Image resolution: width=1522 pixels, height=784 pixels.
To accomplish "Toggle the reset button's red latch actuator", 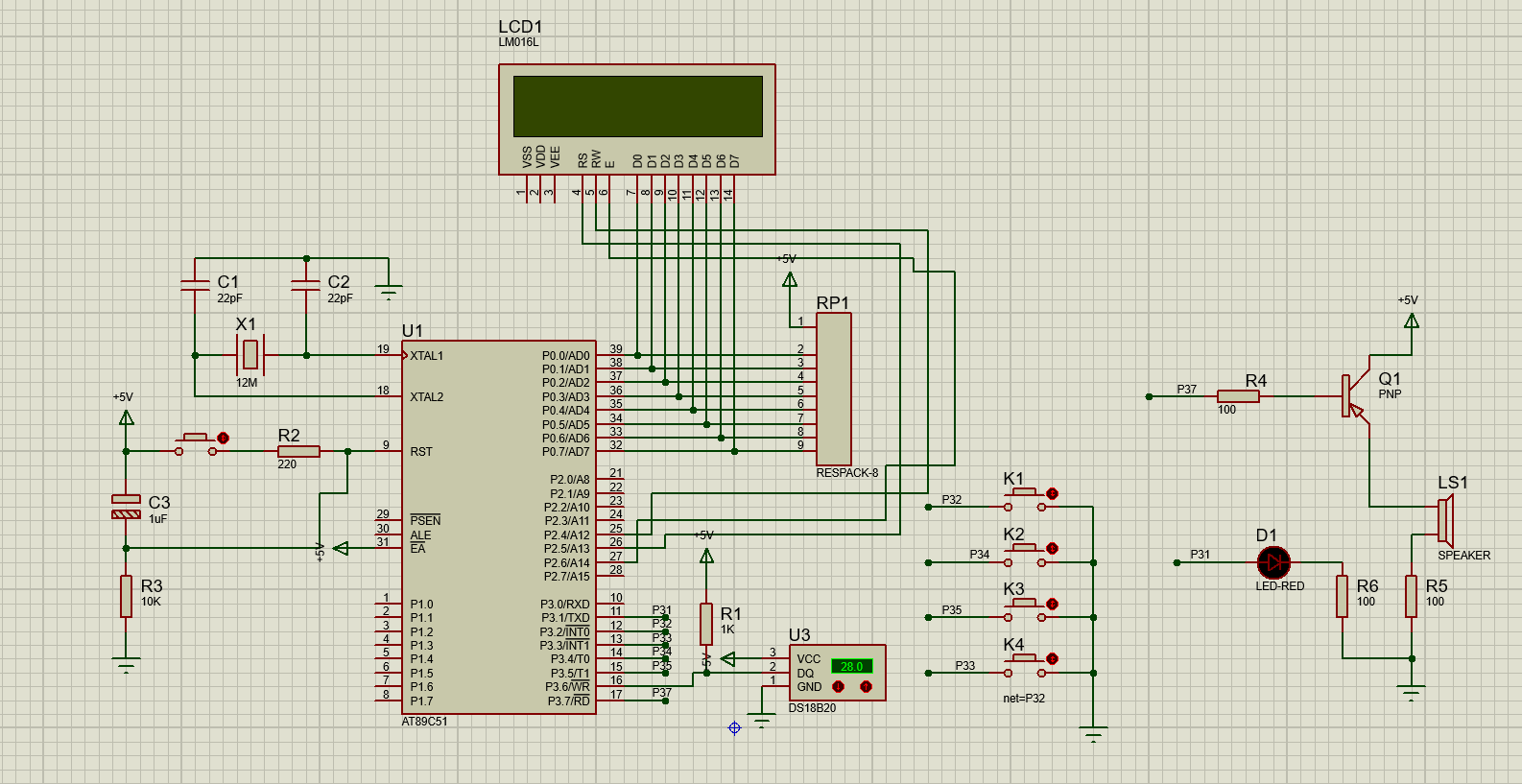I will (x=223, y=438).
